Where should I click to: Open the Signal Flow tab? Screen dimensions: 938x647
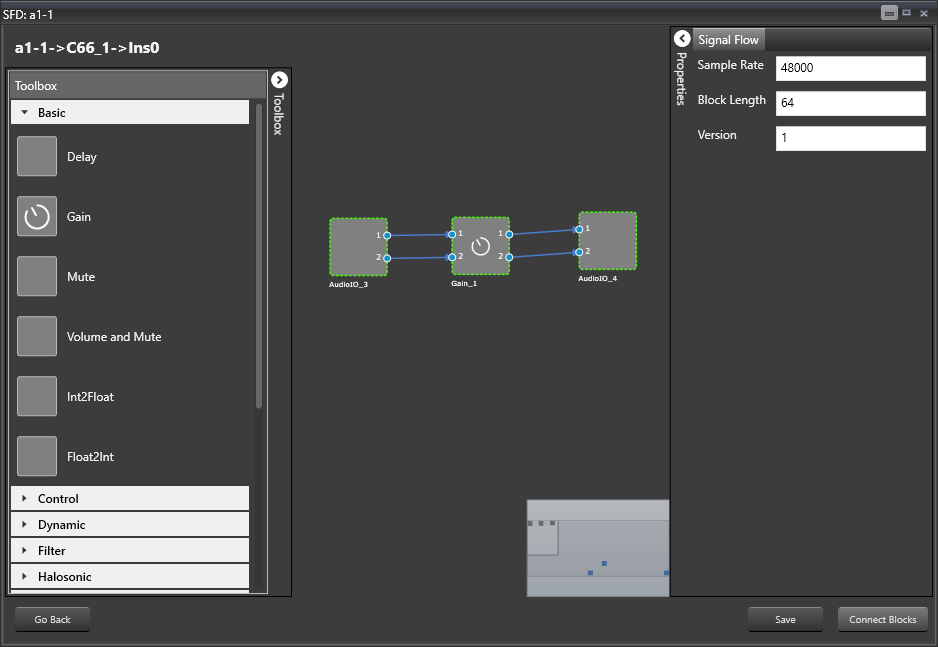[728, 39]
